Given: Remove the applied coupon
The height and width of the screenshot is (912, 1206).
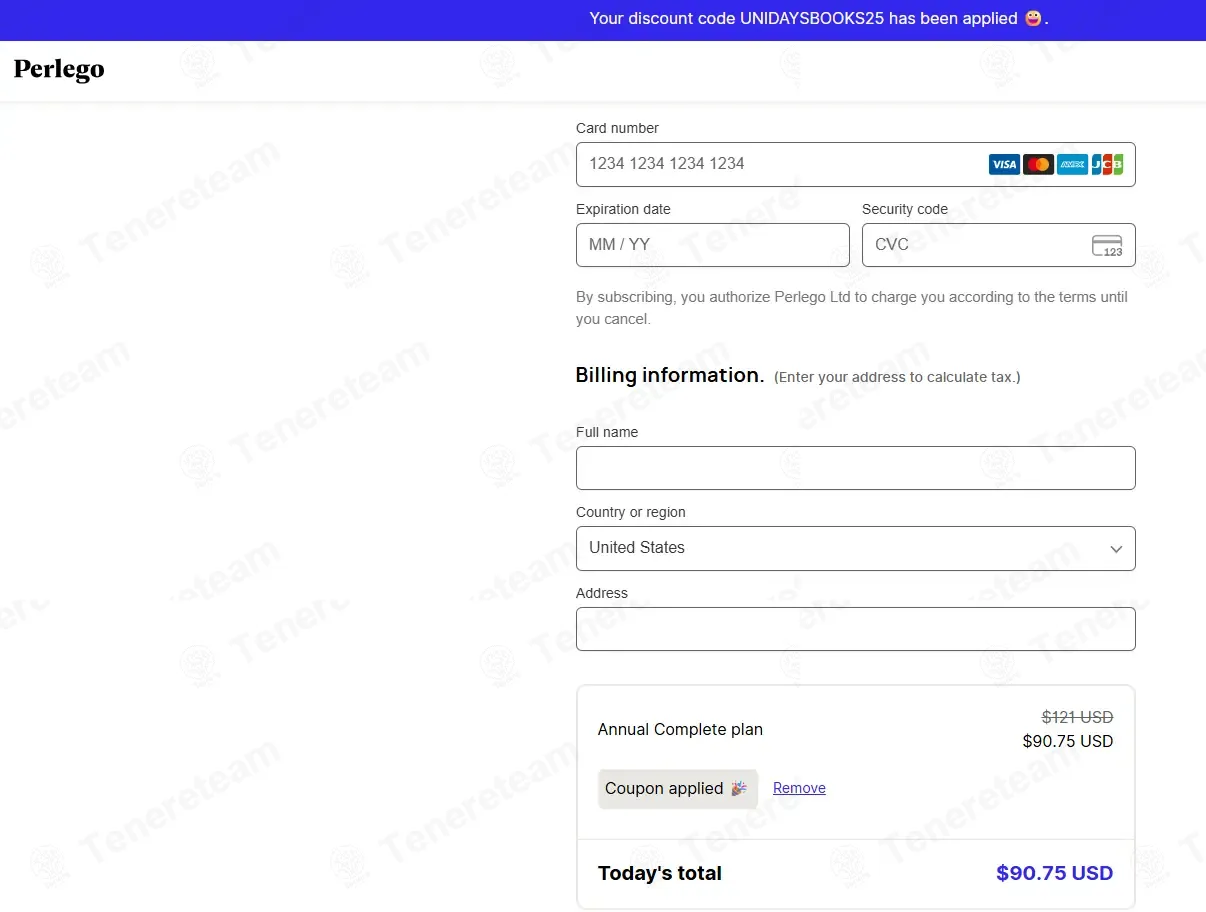Looking at the screenshot, I should tap(799, 788).
